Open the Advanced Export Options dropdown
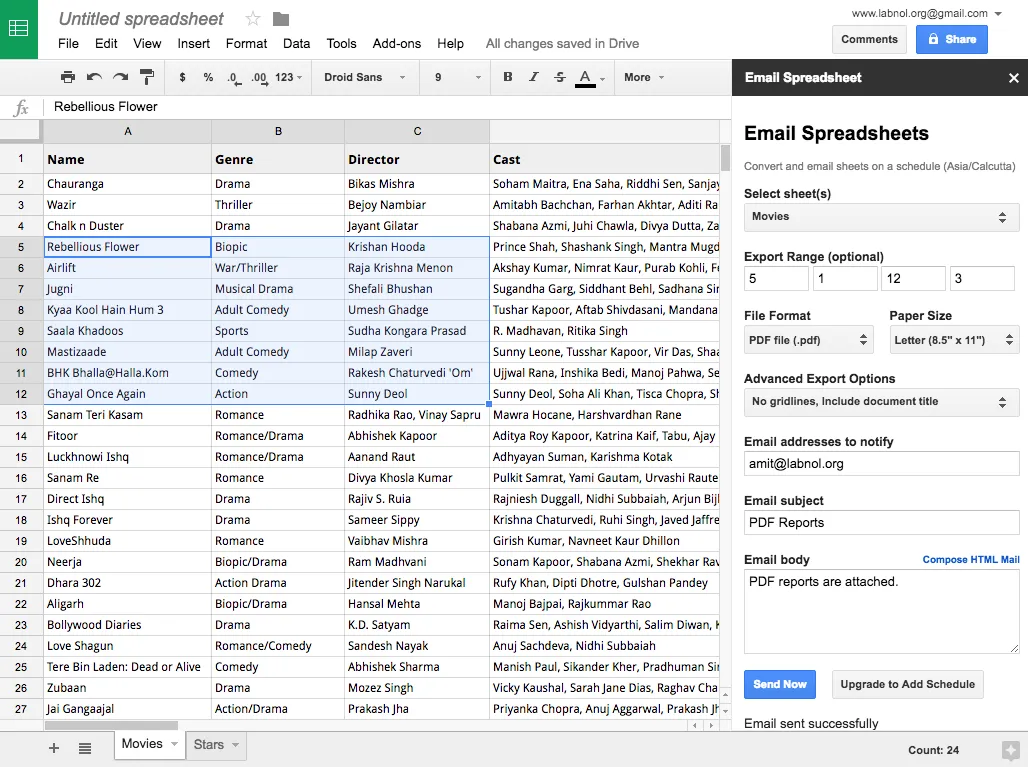The width and height of the screenshot is (1028, 767). pyautogui.click(x=880, y=403)
